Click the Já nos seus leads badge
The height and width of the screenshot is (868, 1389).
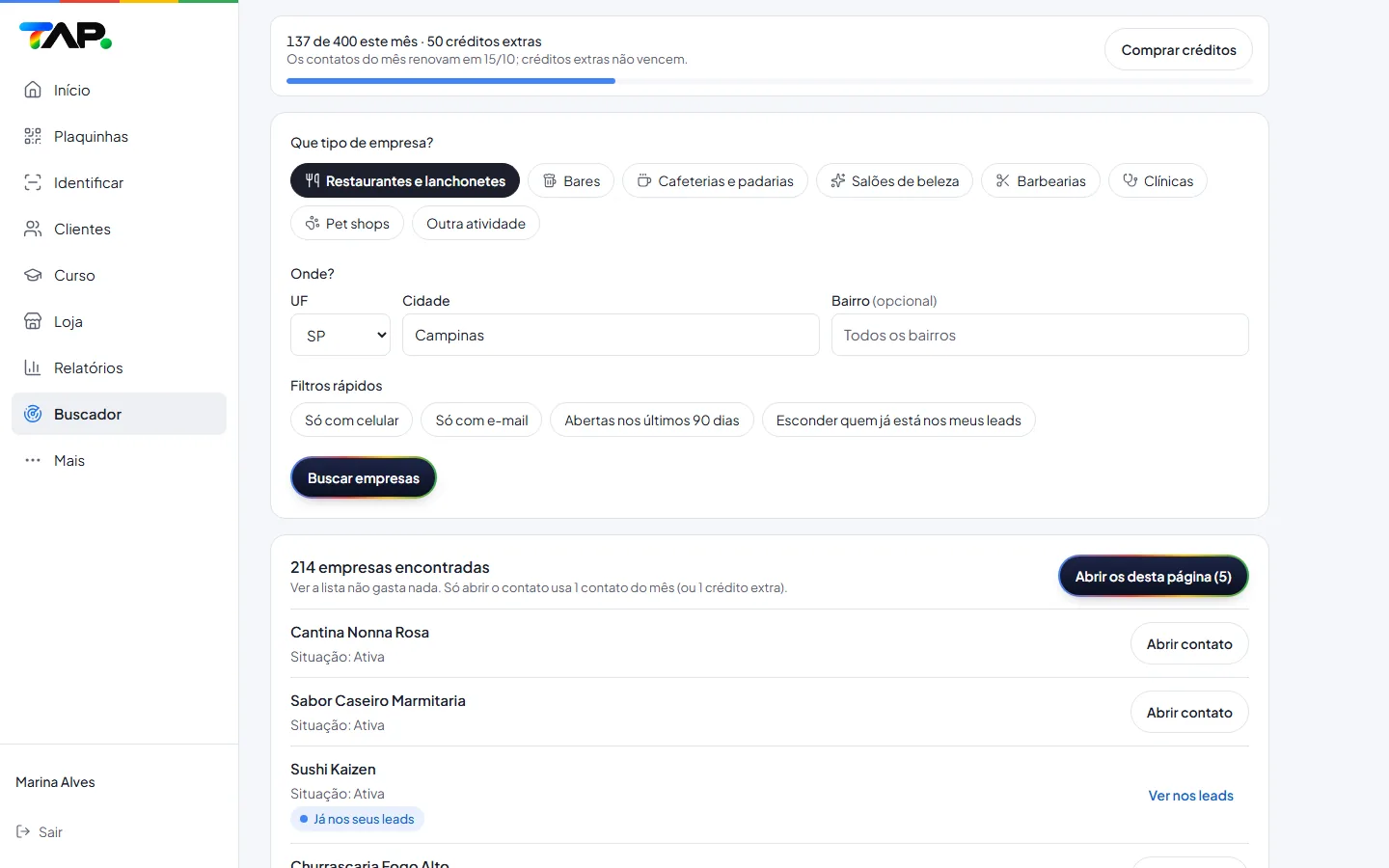[x=357, y=819]
